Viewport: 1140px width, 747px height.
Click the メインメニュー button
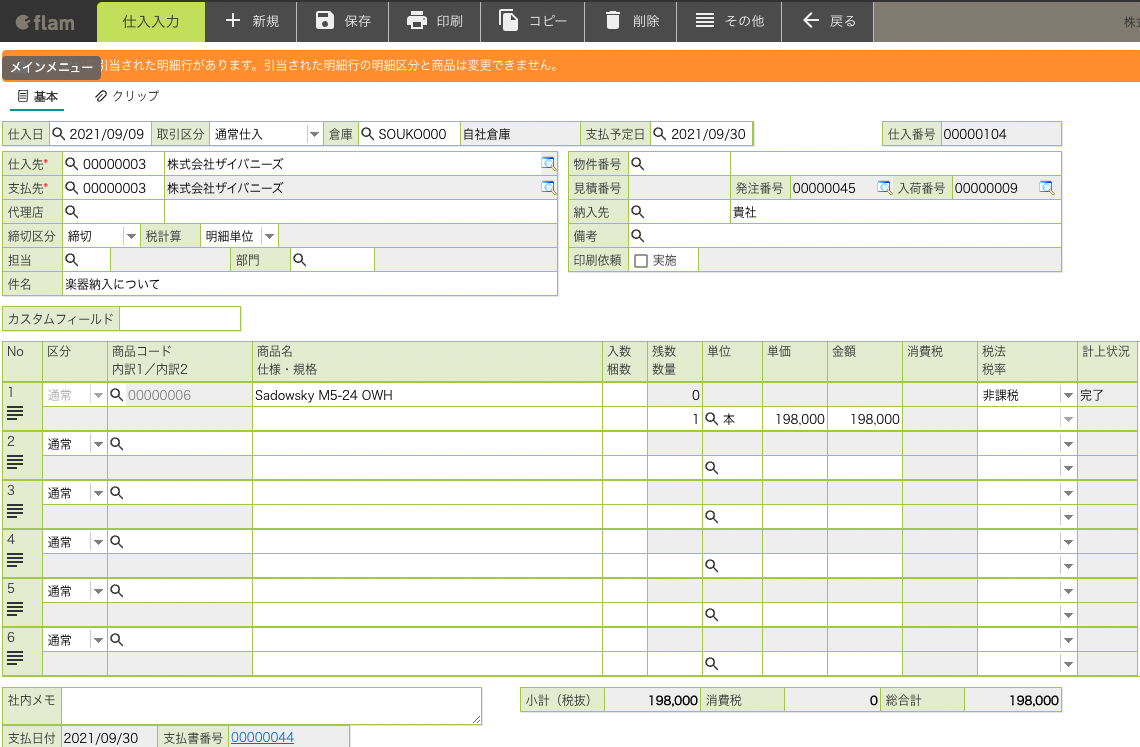pyautogui.click(x=51, y=67)
